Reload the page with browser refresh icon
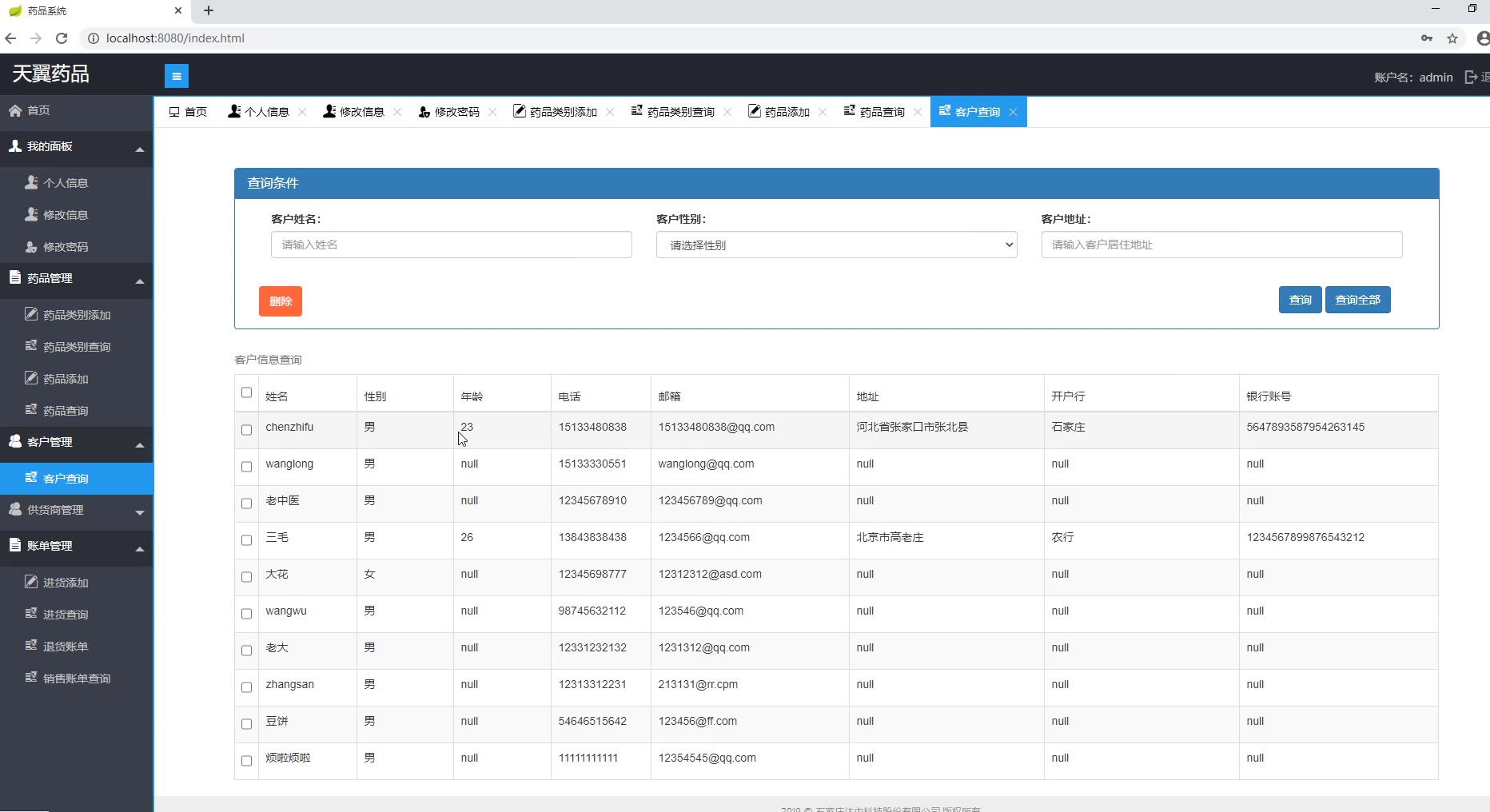1490x812 pixels. tap(62, 38)
